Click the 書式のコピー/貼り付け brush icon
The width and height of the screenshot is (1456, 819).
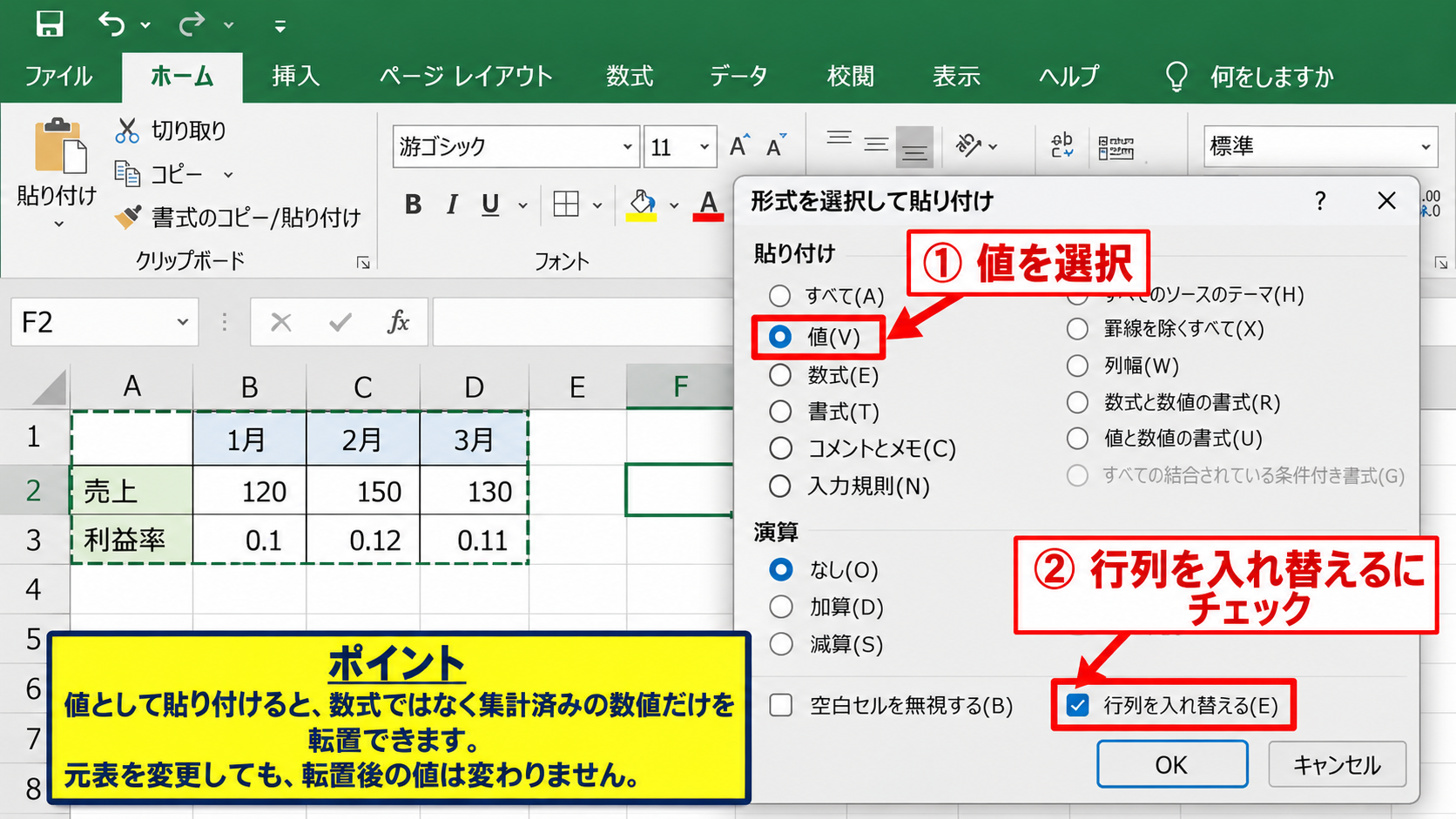(128, 217)
